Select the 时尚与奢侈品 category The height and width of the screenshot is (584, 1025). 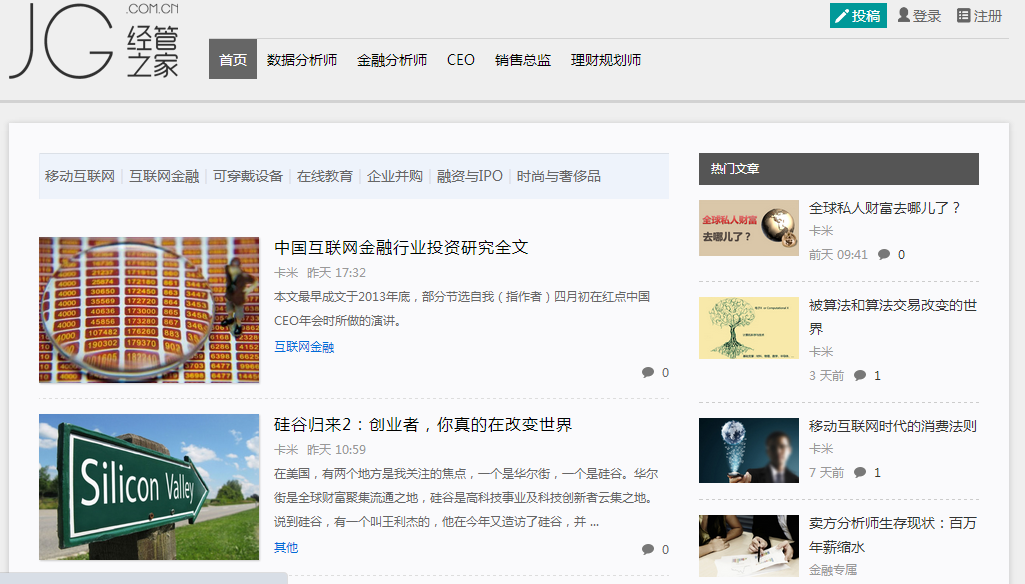coord(559,176)
